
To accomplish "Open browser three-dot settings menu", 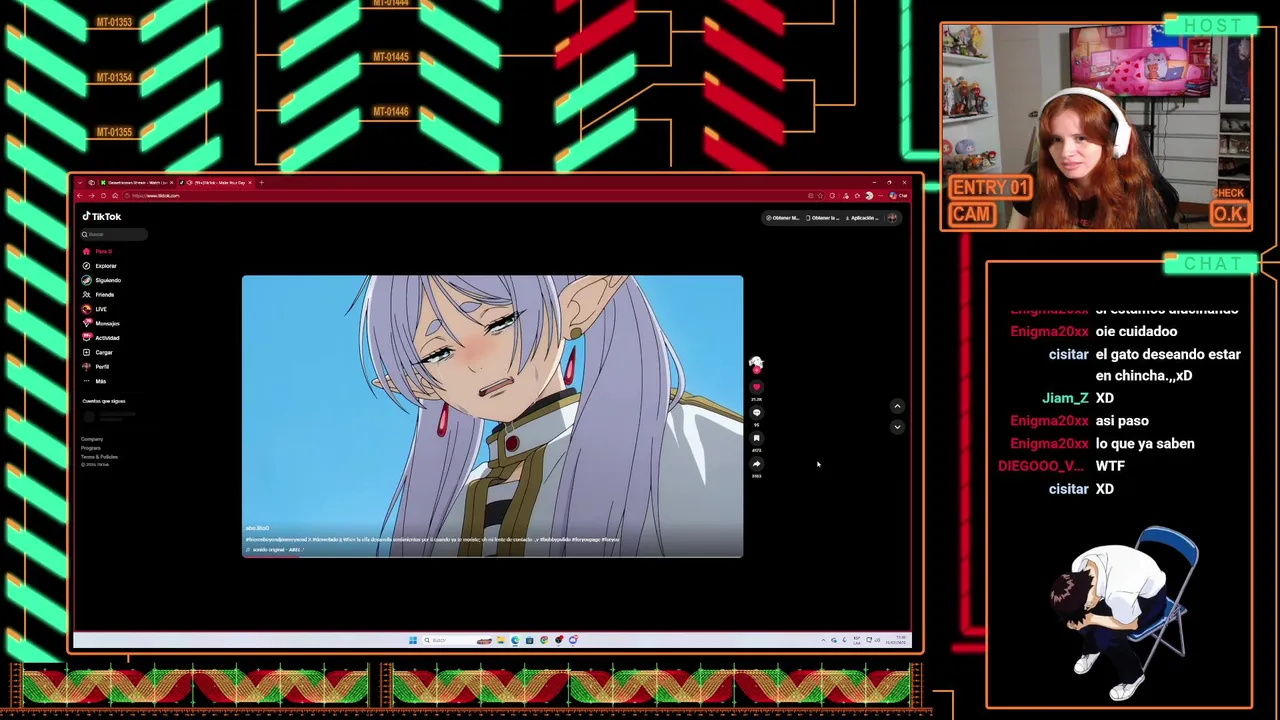I will 880,196.
